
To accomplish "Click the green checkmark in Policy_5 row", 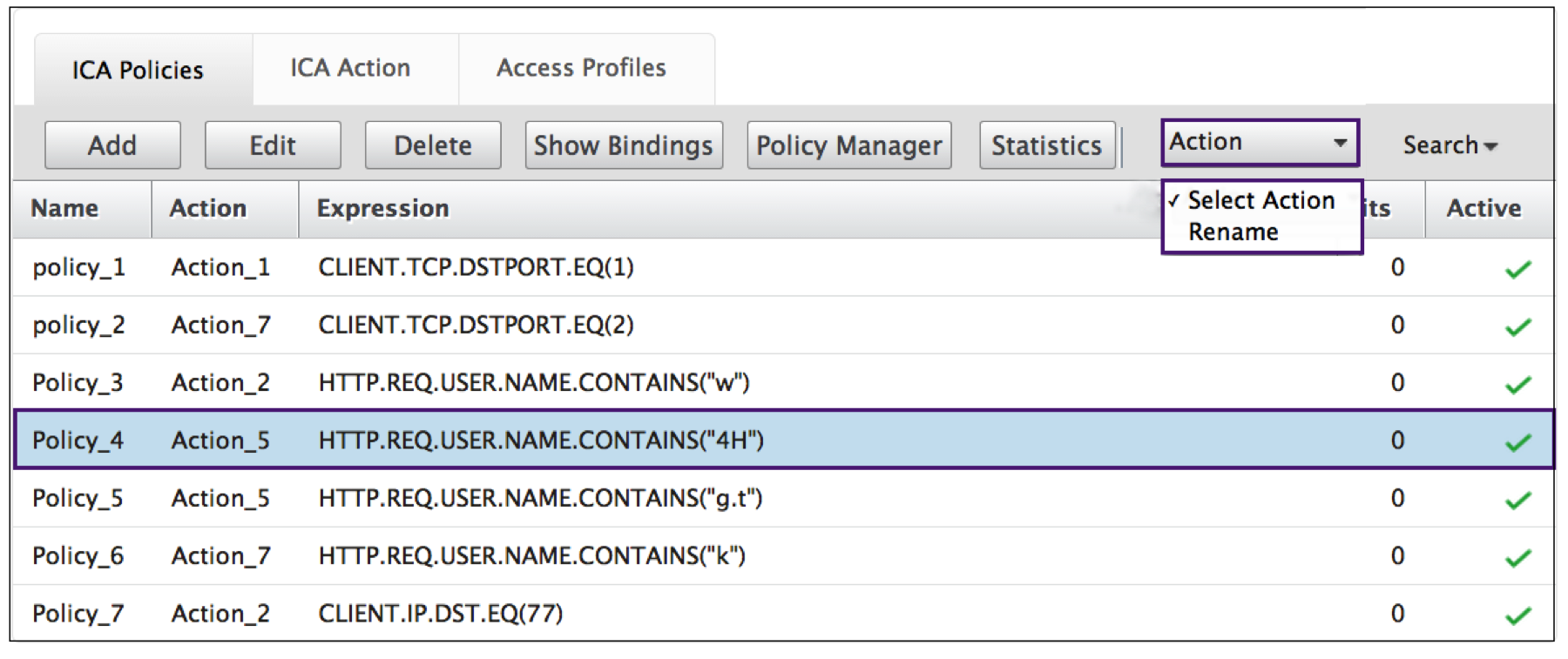I will click(1517, 500).
